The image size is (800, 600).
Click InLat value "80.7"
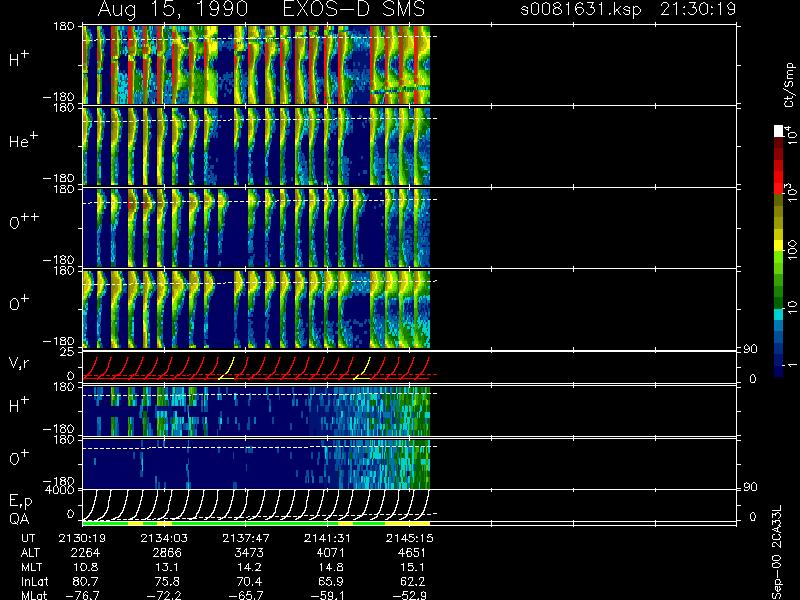86,581
